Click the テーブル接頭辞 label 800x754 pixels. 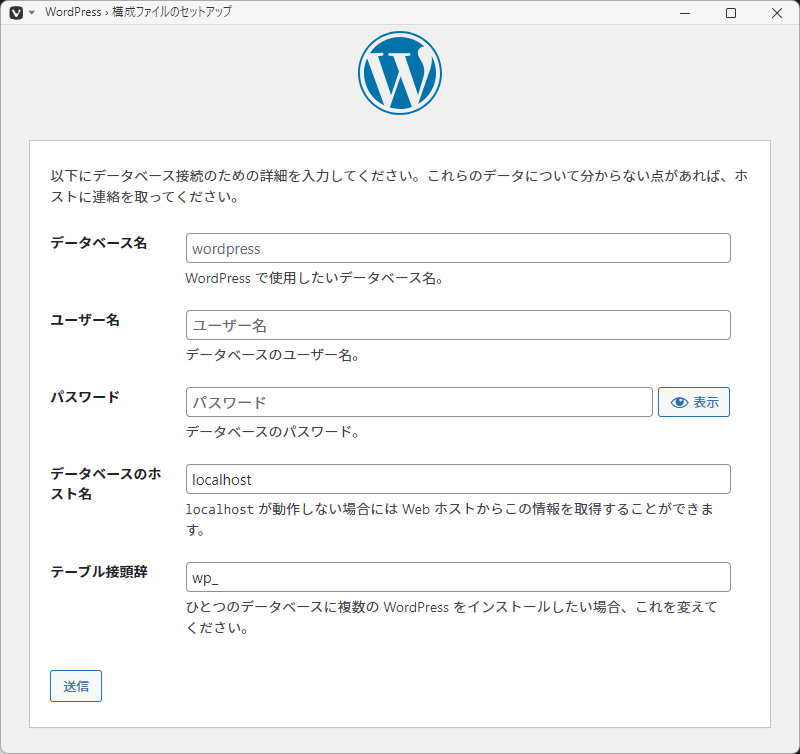coord(98,572)
